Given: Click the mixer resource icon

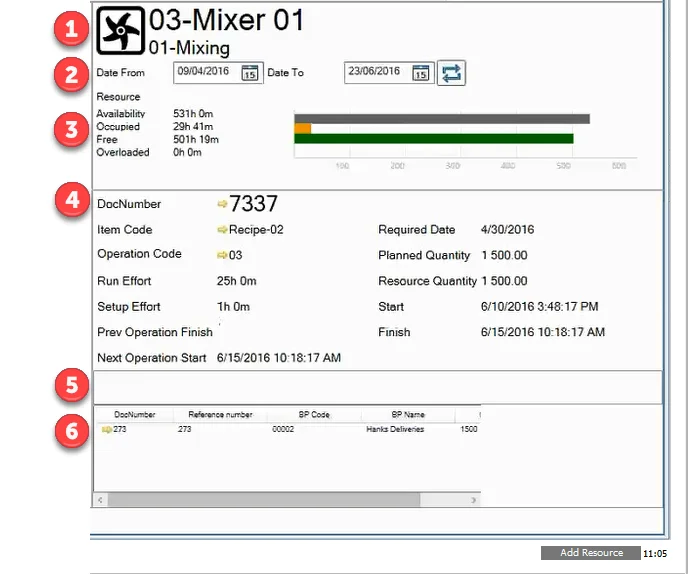Looking at the screenshot, I should 119,30.
